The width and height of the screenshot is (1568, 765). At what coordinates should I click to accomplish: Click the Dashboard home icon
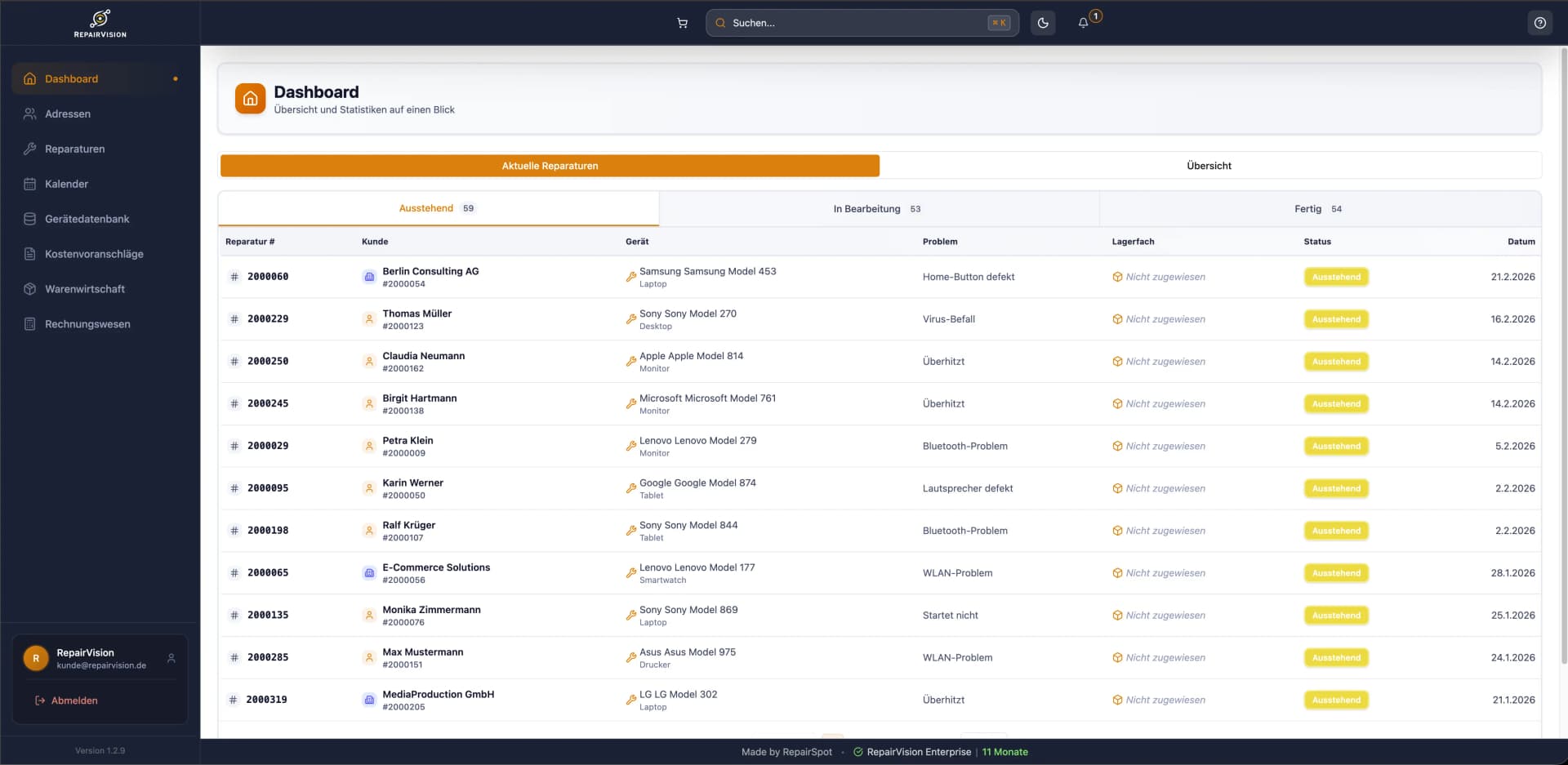pos(29,78)
